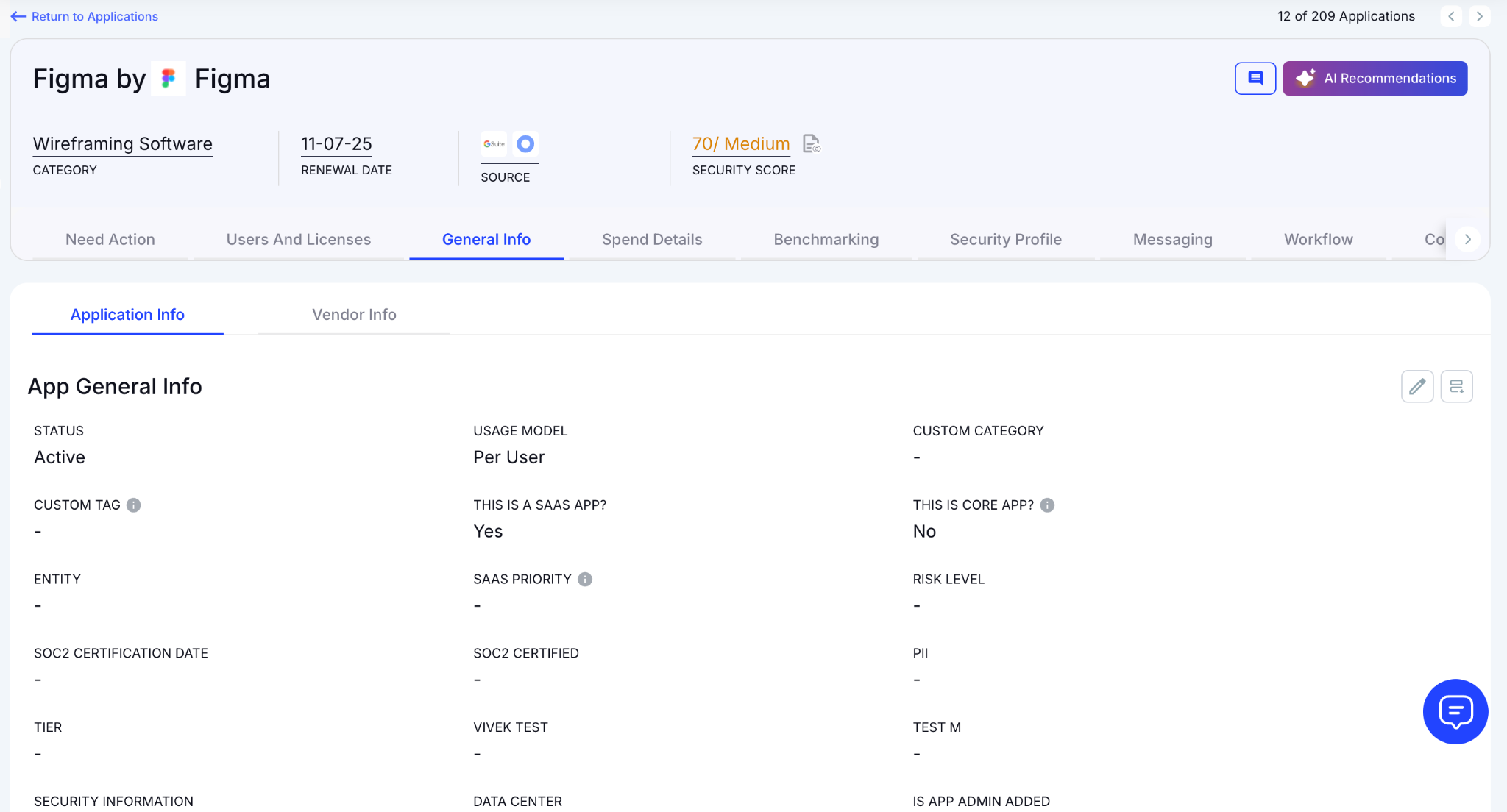Click the info icon beside This Is Core App
The width and height of the screenshot is (1507, 812).
click(1047, 505)
